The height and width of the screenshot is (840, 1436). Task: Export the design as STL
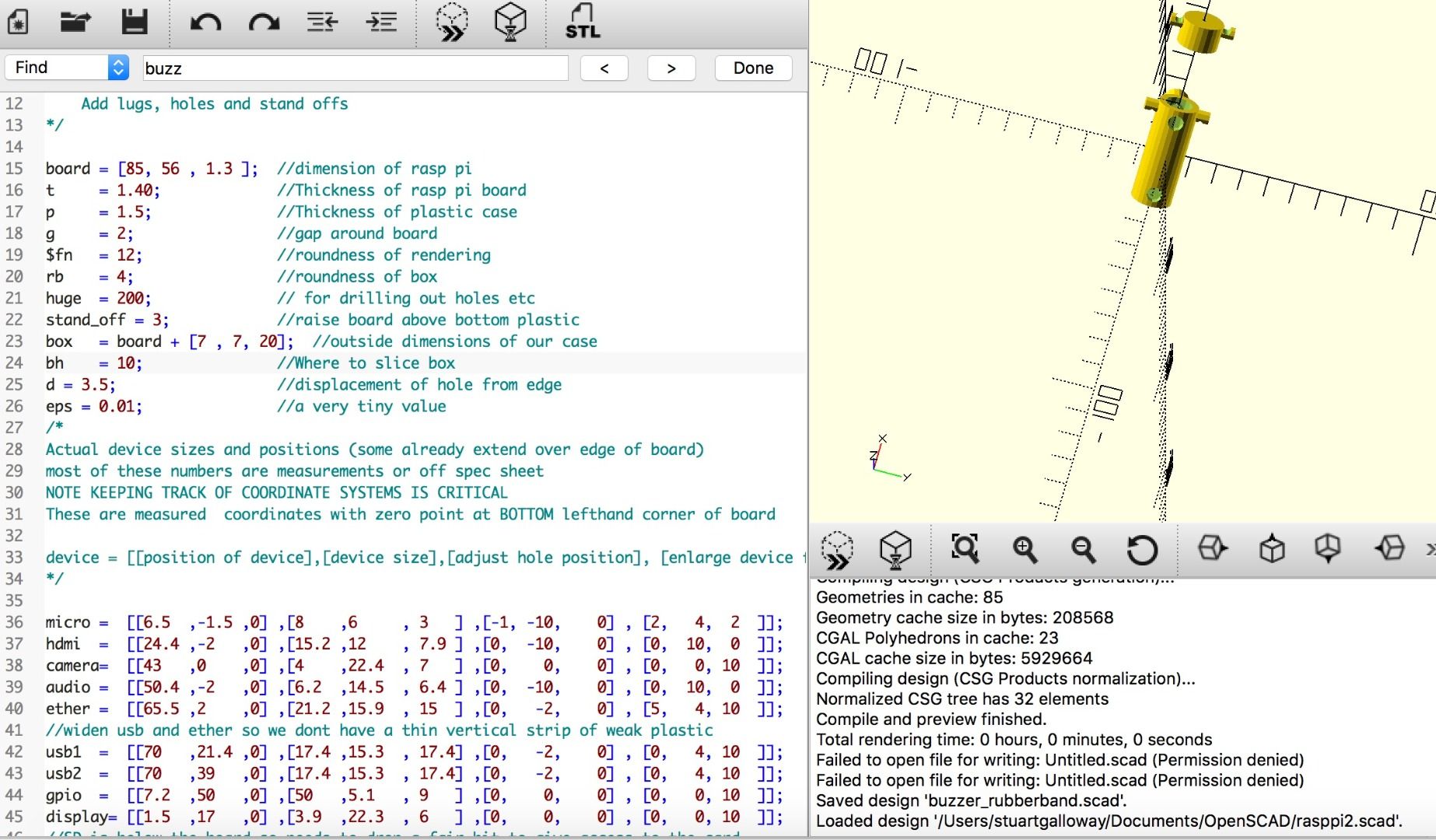click(x=582, y=22)
